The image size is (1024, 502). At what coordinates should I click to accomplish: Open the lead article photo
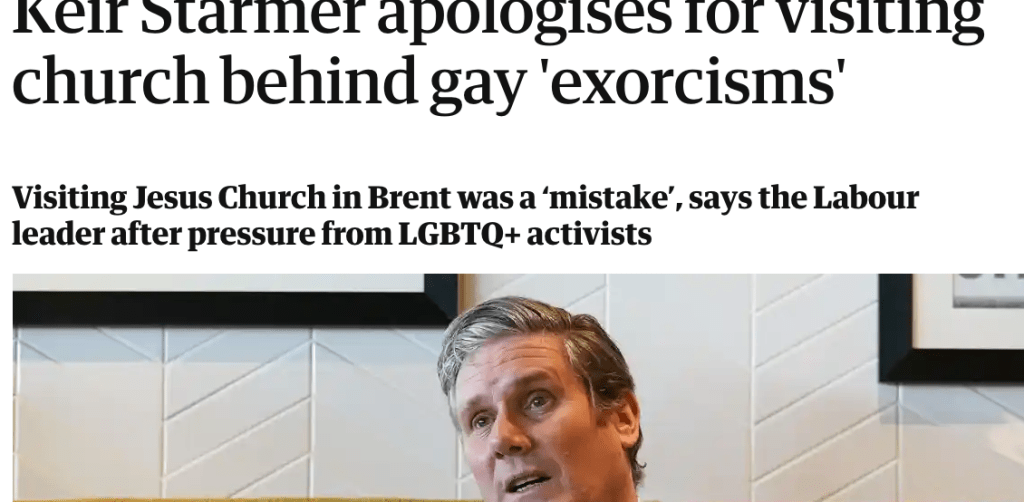[x=519, y=388]
